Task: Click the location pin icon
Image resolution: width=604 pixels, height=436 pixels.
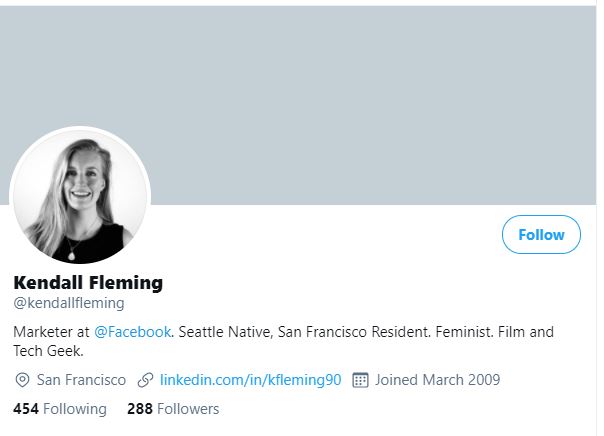Action: pos(23,380)
